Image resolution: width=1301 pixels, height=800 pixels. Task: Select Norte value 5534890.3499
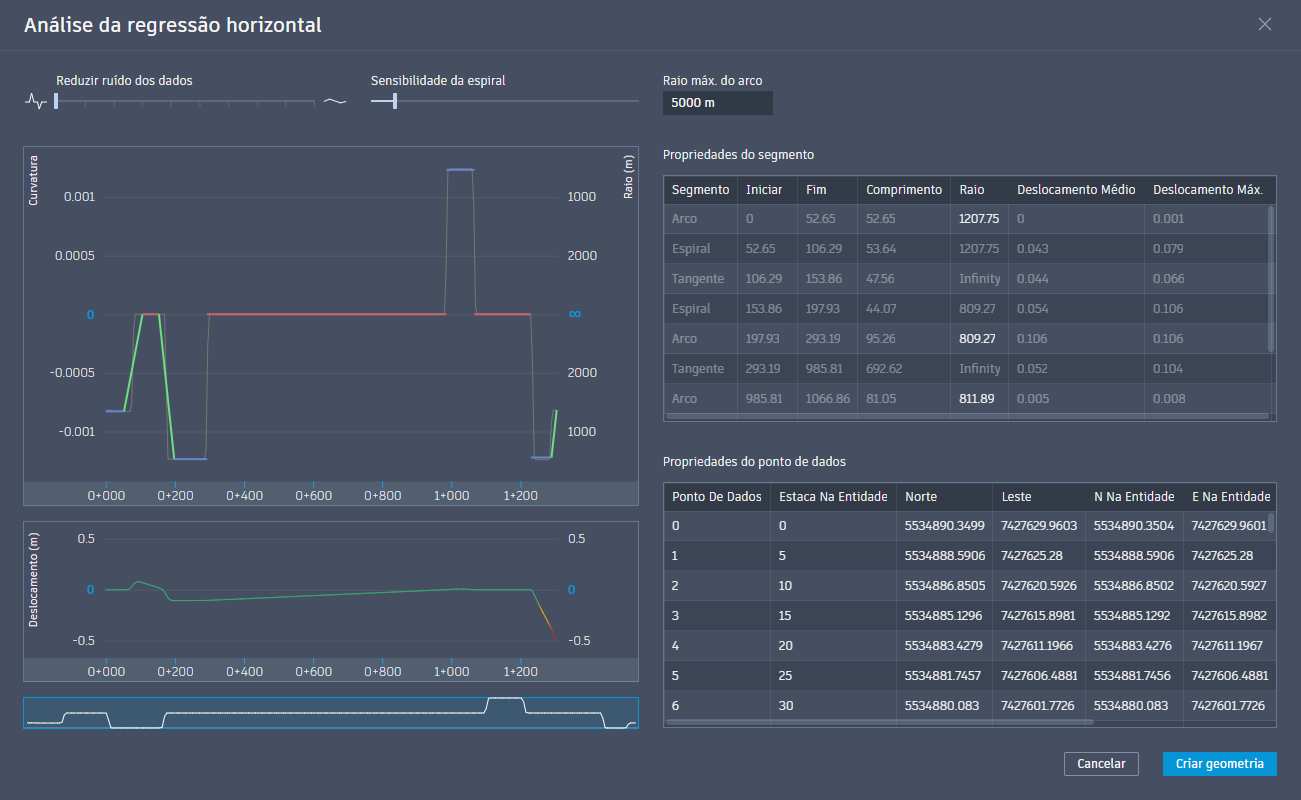tap(944, 526)
